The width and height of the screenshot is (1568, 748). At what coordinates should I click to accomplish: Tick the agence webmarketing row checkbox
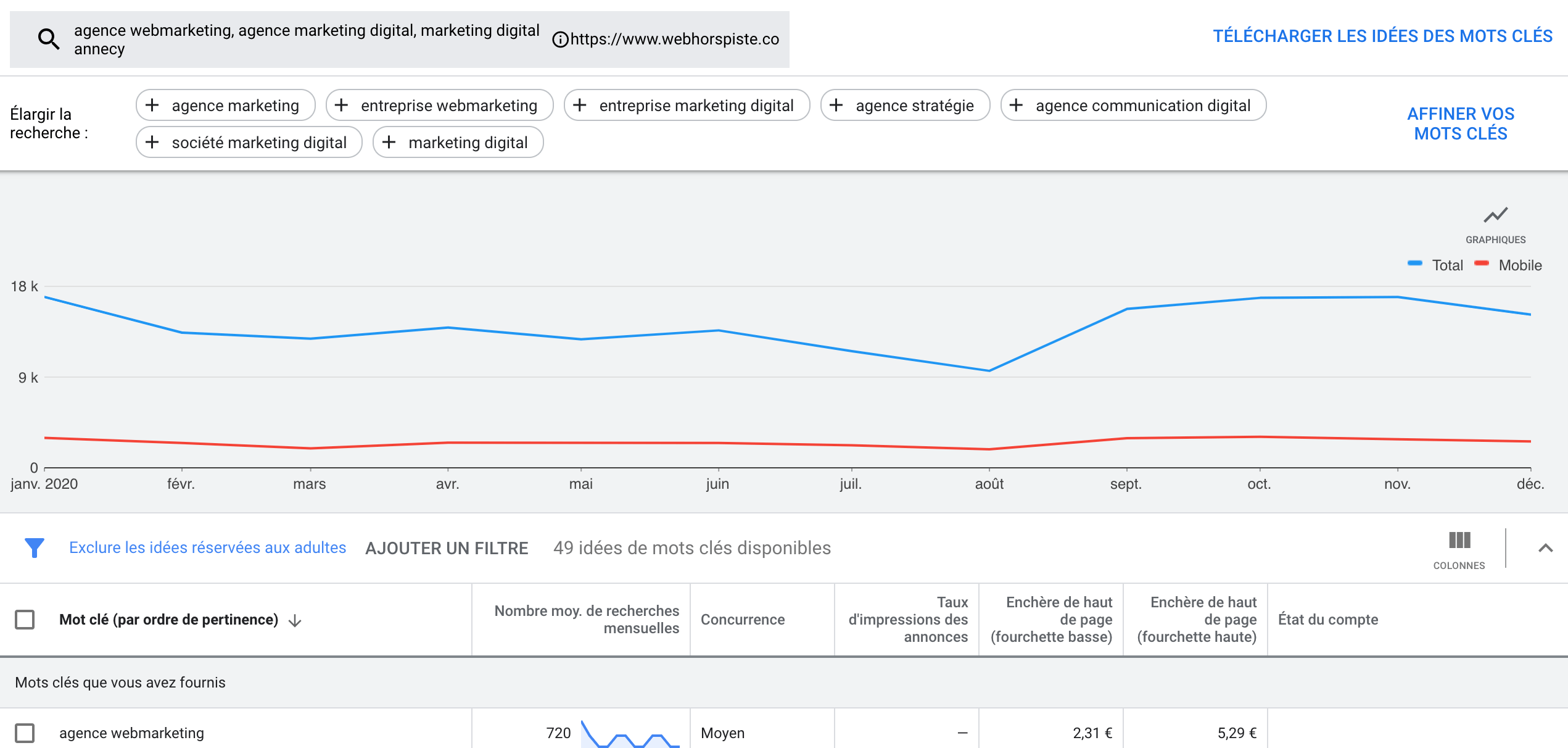25,733
